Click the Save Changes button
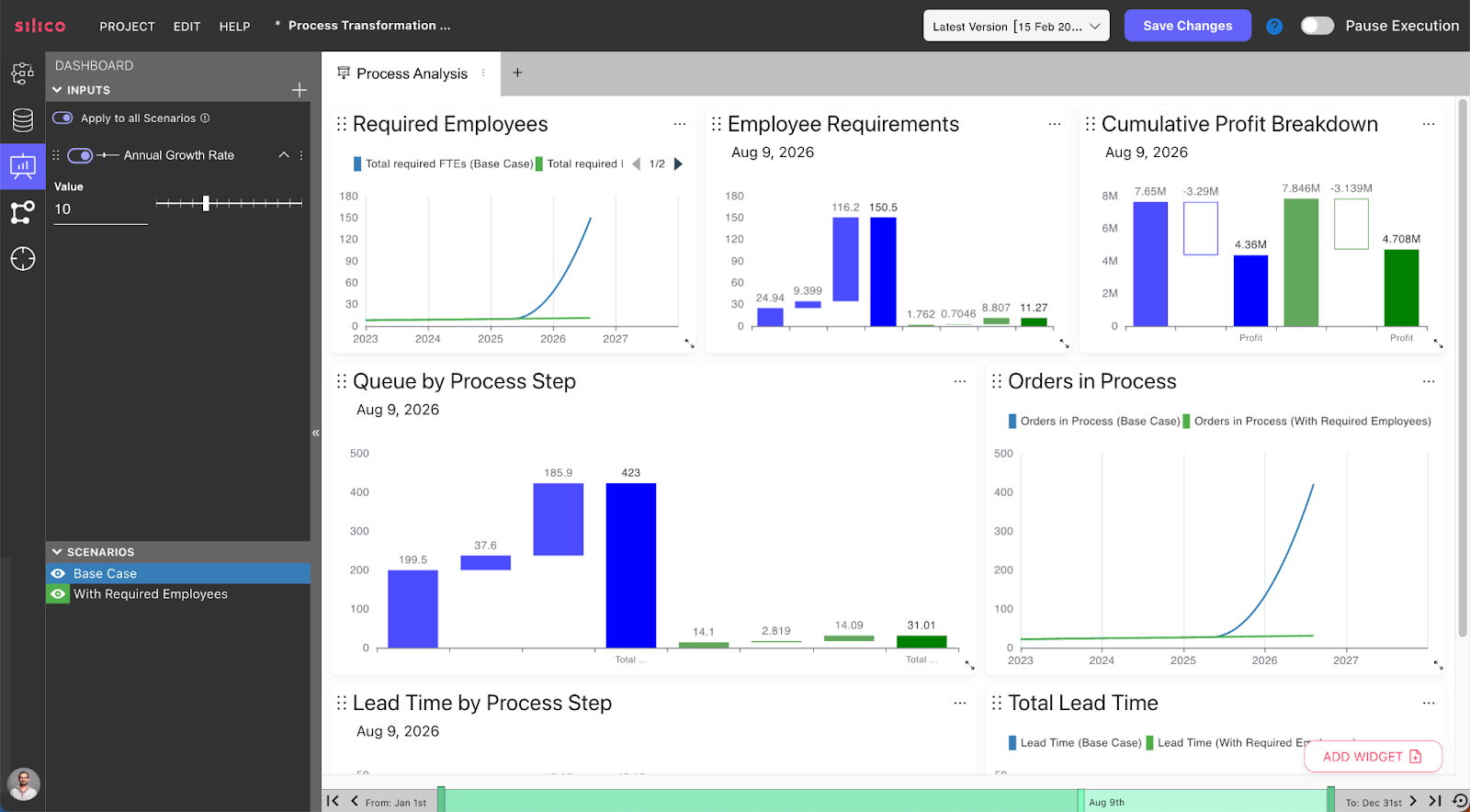This screenshot has width=1470, height=812. [1187, 26]
